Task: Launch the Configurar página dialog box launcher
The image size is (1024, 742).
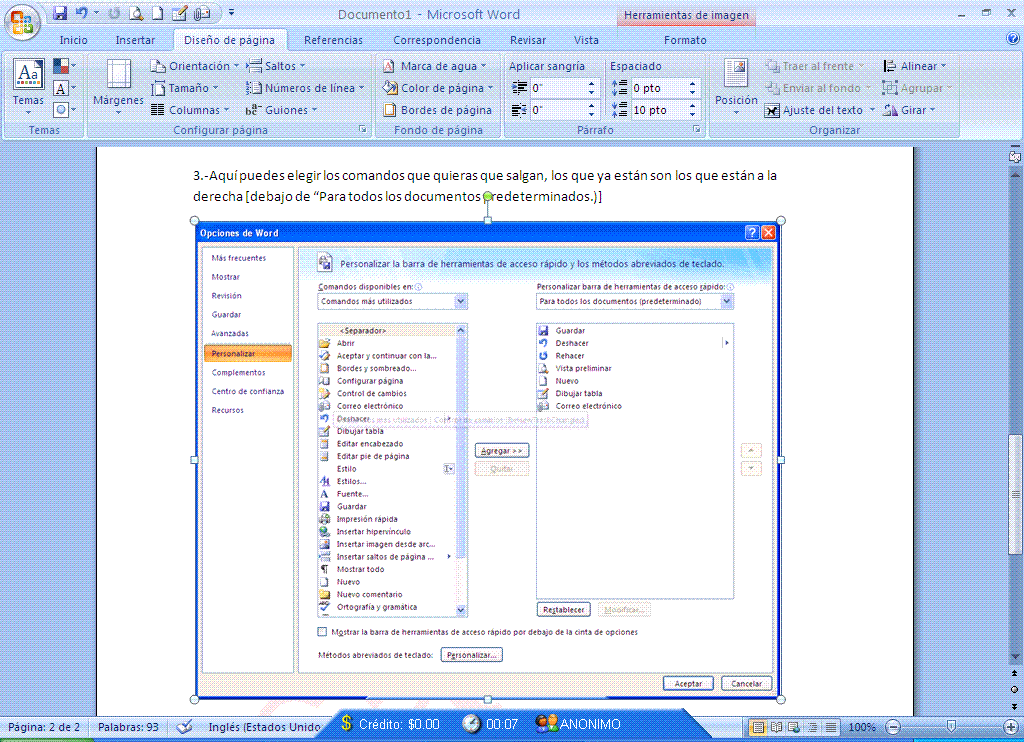Action: click(362, 129)
